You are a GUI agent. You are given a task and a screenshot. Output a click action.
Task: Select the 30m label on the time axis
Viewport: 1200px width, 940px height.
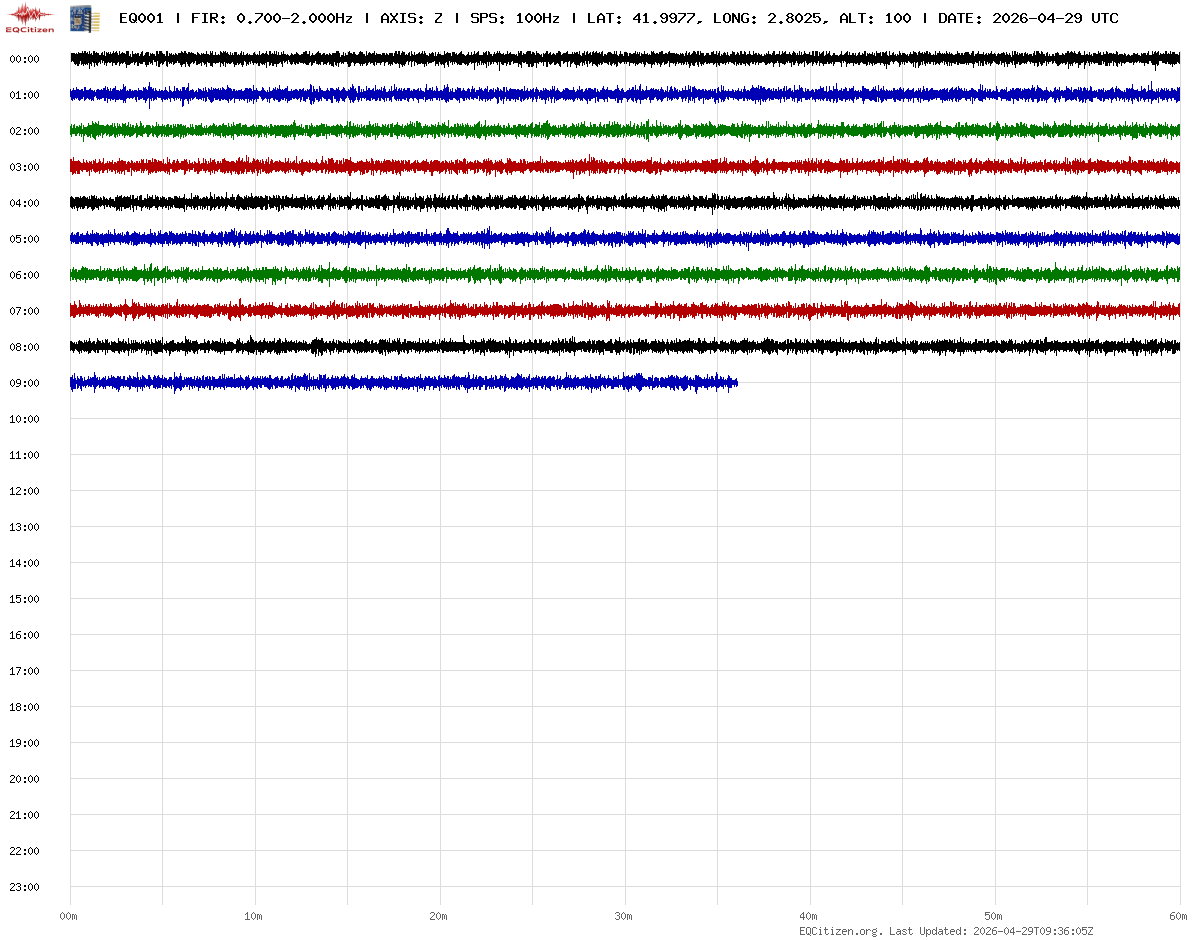pyautogui.click(x=624, y=917)
